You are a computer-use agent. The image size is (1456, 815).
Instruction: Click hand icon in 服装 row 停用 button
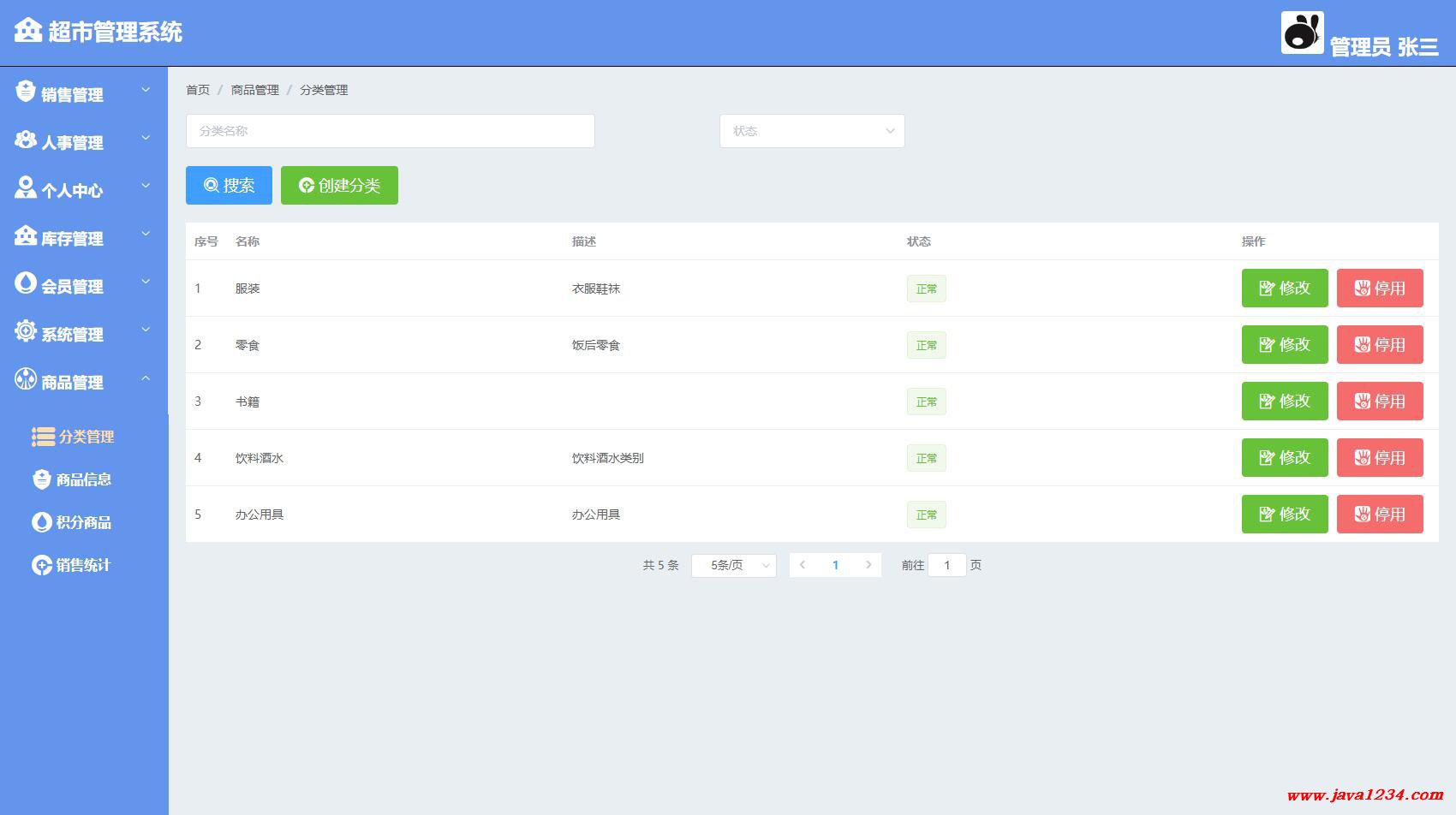coord(1362,289)
